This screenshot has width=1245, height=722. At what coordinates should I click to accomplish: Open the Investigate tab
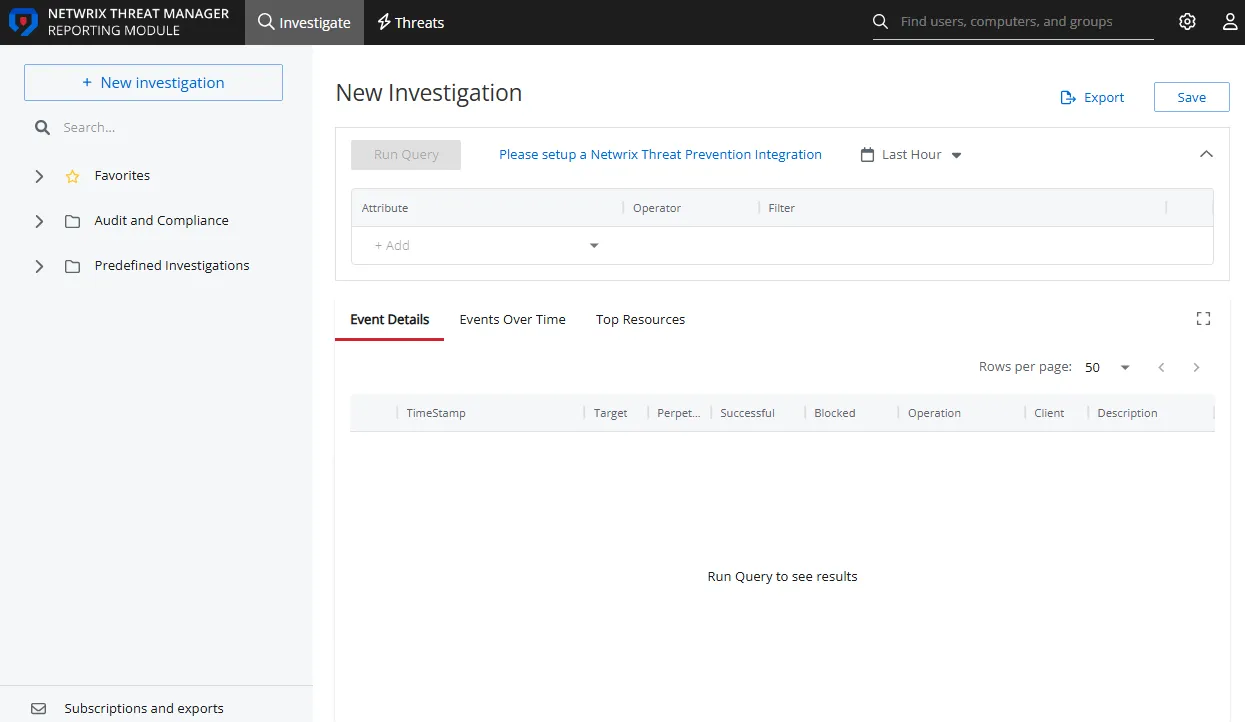(305, 22)
